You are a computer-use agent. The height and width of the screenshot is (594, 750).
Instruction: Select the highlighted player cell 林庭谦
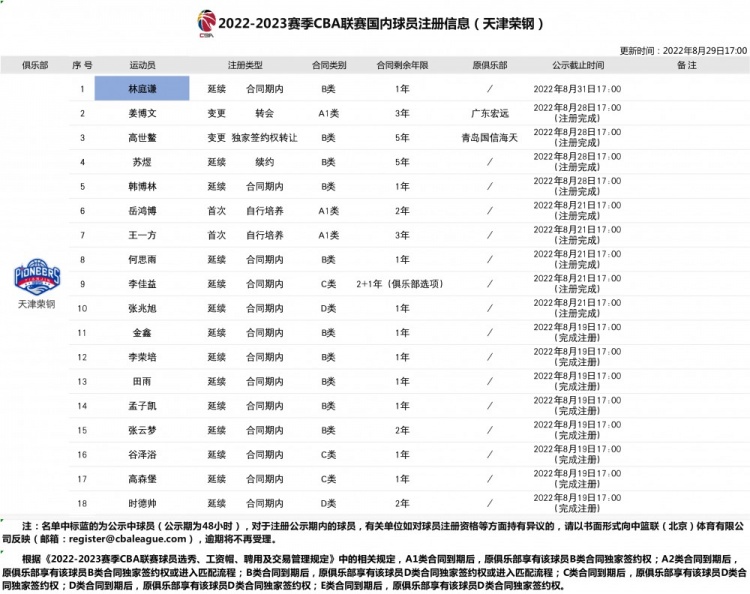pyautogui.click(x=142, y=88)
